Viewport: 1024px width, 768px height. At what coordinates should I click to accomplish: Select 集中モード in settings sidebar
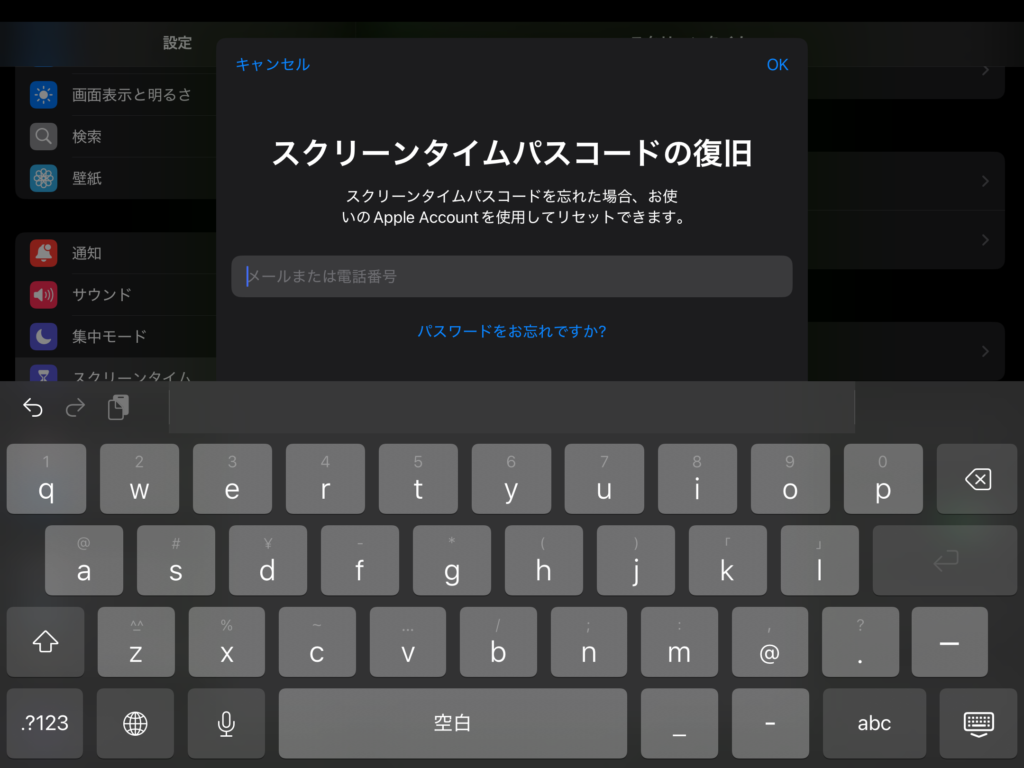(109, 337)
